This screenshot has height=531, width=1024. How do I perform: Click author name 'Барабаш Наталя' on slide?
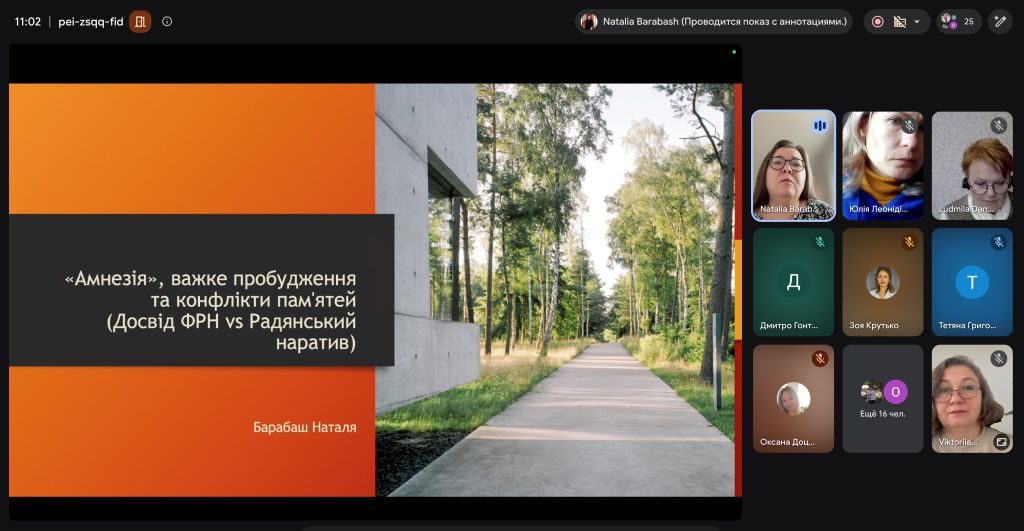pyautogui.click(x=304, y=427)
